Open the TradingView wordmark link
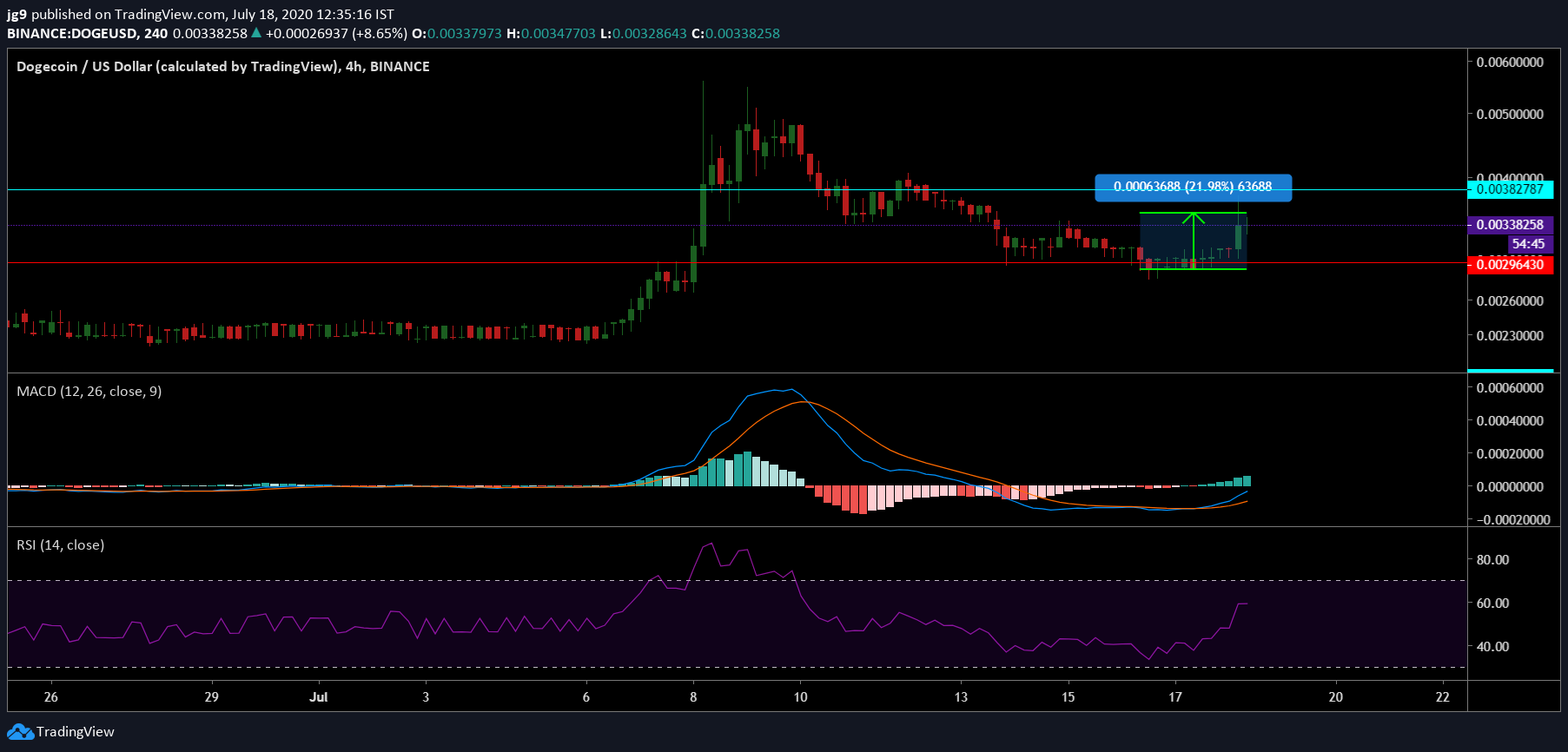Image resolution: width=1568 pixels, height=752 pixels. (76, 732)
